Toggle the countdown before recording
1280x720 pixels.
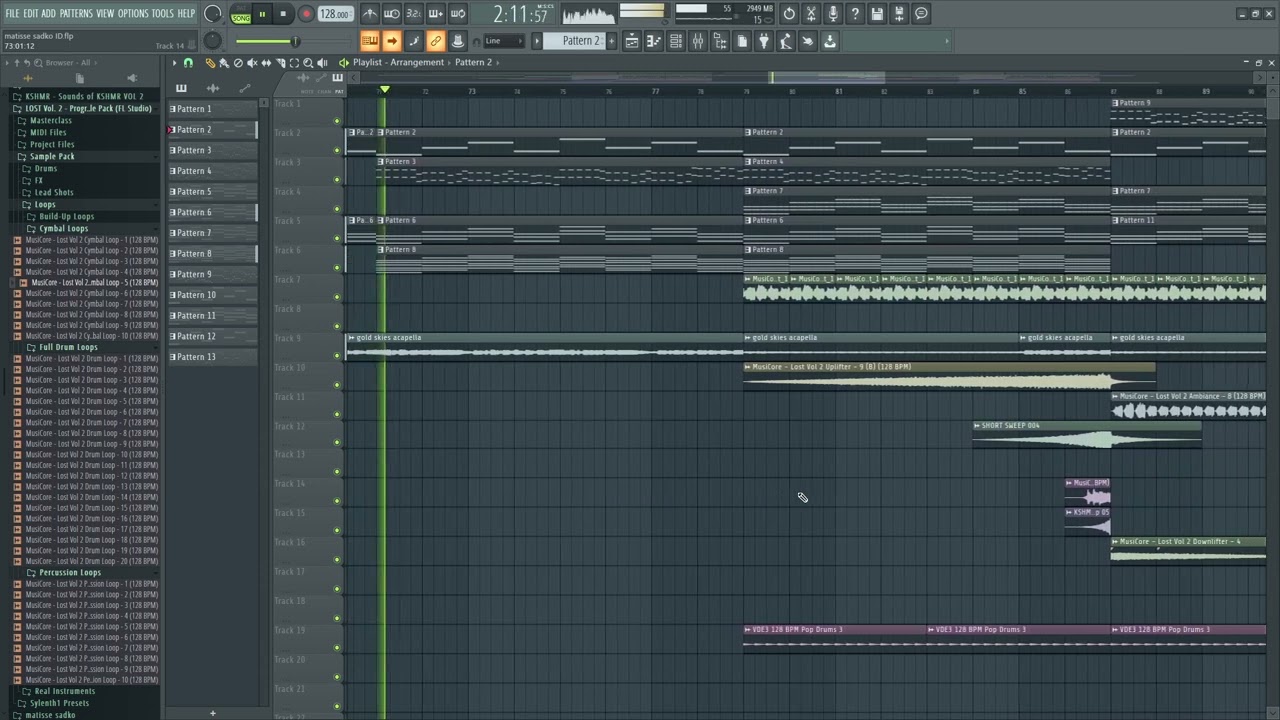(x=414, y=14)
